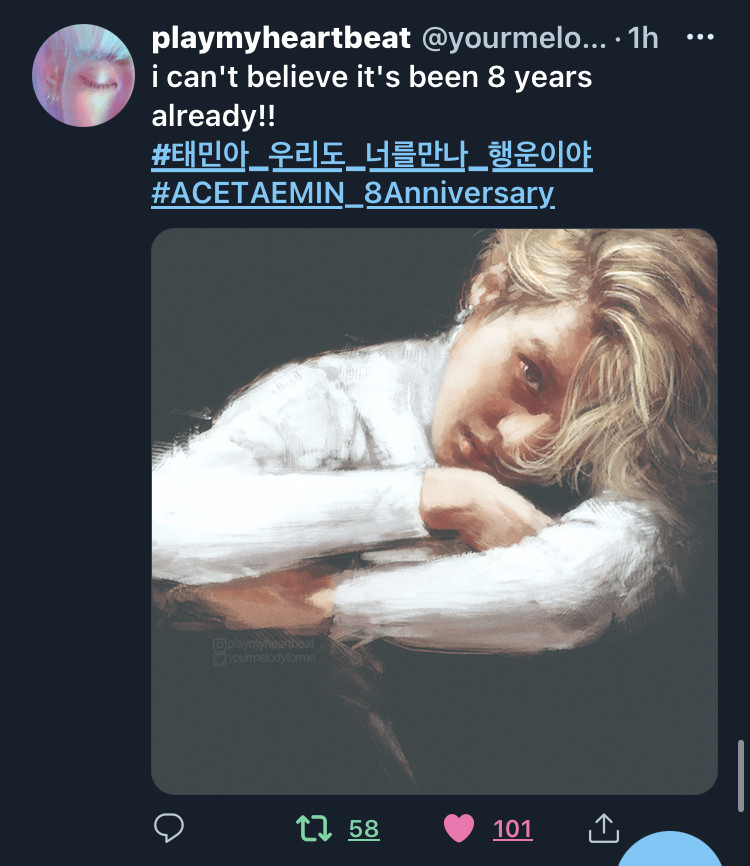Open the #ACETAEMIN_8Anniversary hashtag
The image size is (750, 866).
352,193
